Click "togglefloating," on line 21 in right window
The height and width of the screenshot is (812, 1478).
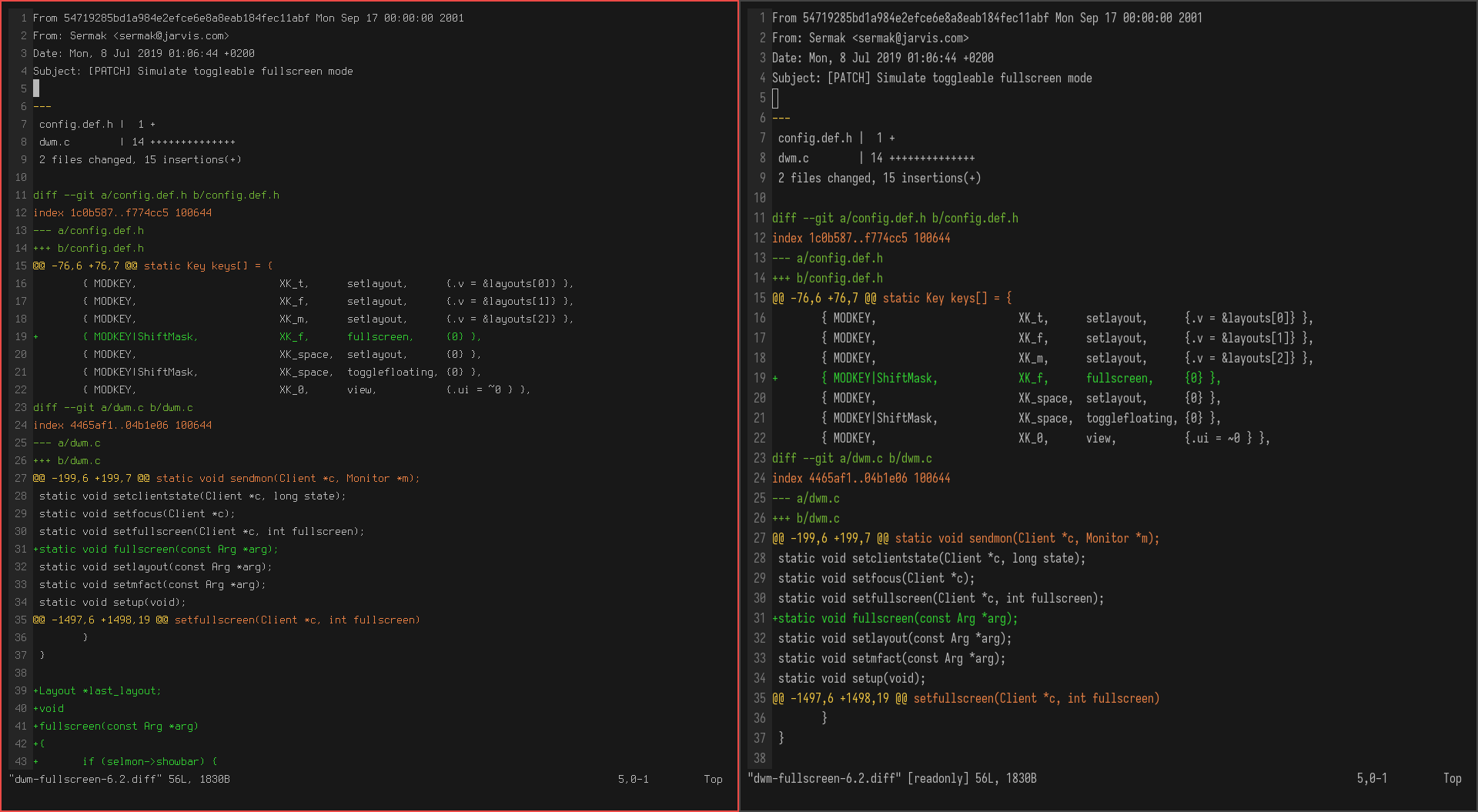point(1132,418)
